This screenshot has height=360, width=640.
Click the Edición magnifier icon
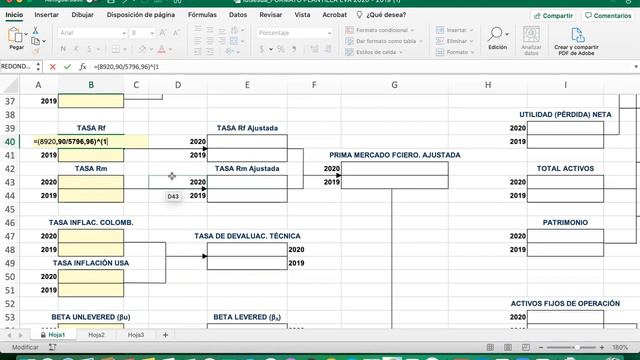pyautogui.click(x=496, y=33)
